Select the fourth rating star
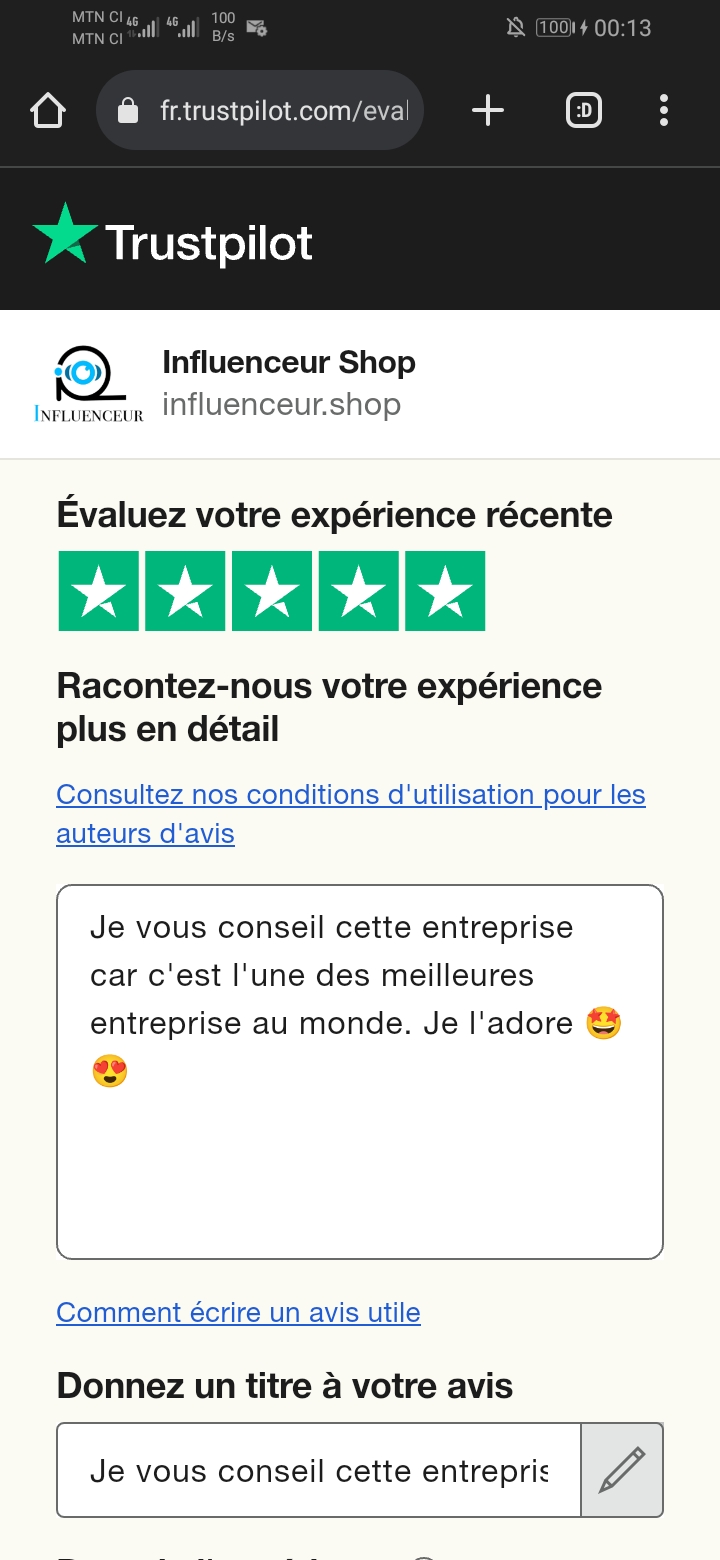Image resolution: width=720 pixels, height=1560 pixels. click(358, 592)
